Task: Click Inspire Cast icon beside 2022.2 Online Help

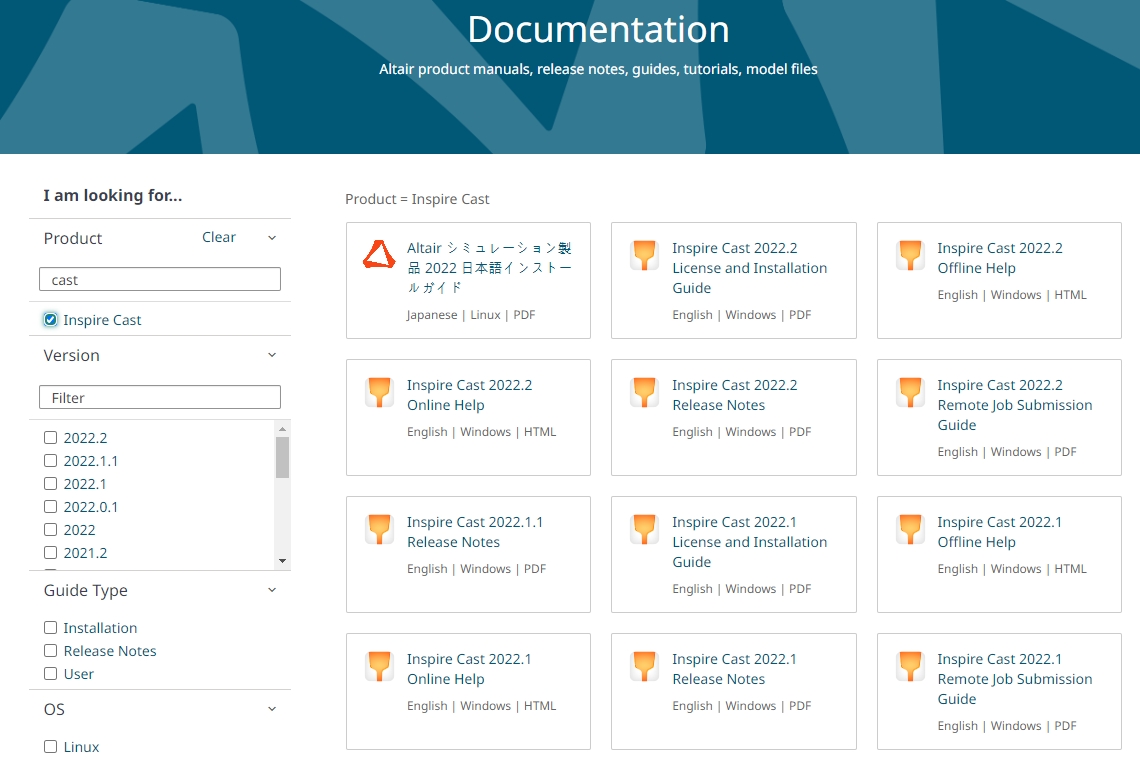Action: [379, 393]
